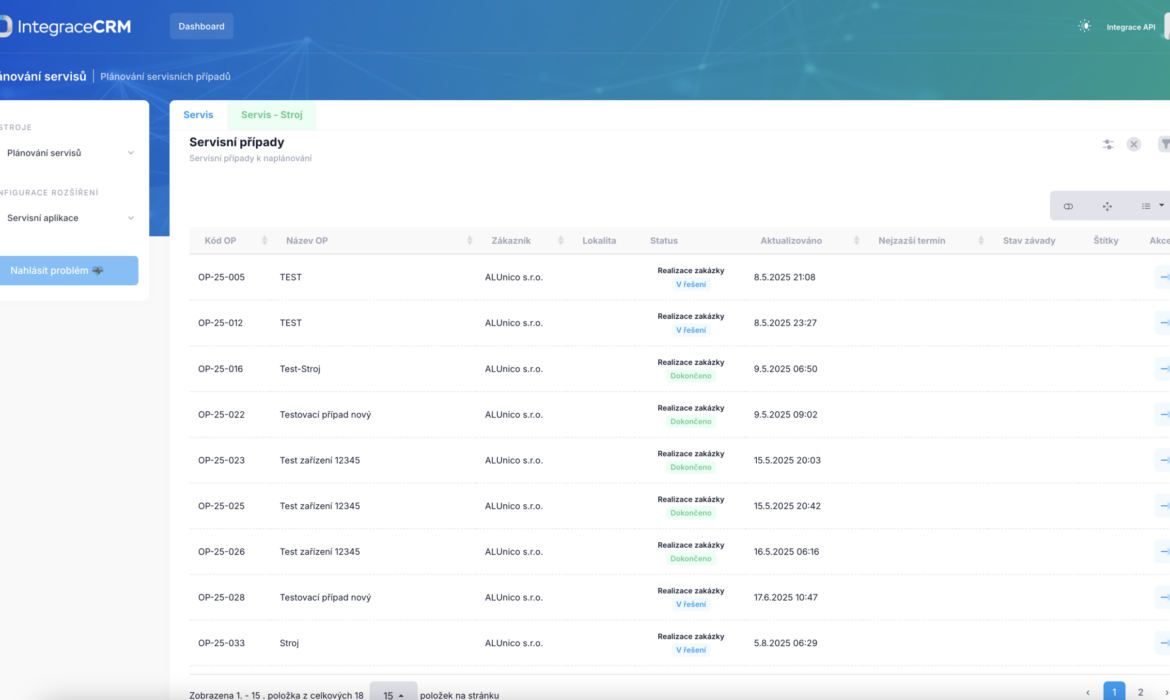Click the link-shaped icon in table toolbar
This screenshot has width=1170, height=700.
pos(1068,206)
